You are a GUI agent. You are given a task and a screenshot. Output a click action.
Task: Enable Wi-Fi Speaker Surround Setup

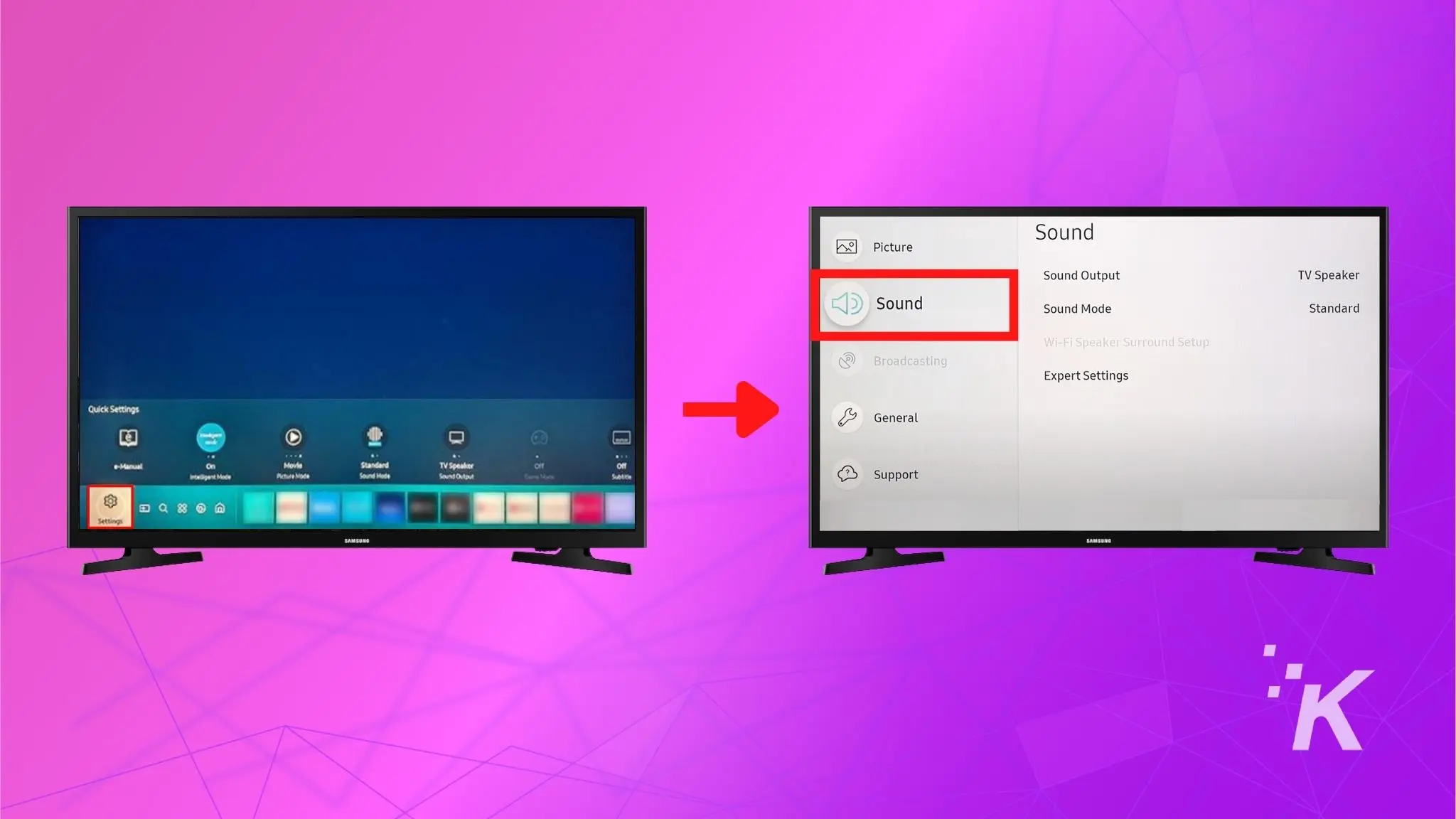pyautogui.click(x=1127, y=342)
